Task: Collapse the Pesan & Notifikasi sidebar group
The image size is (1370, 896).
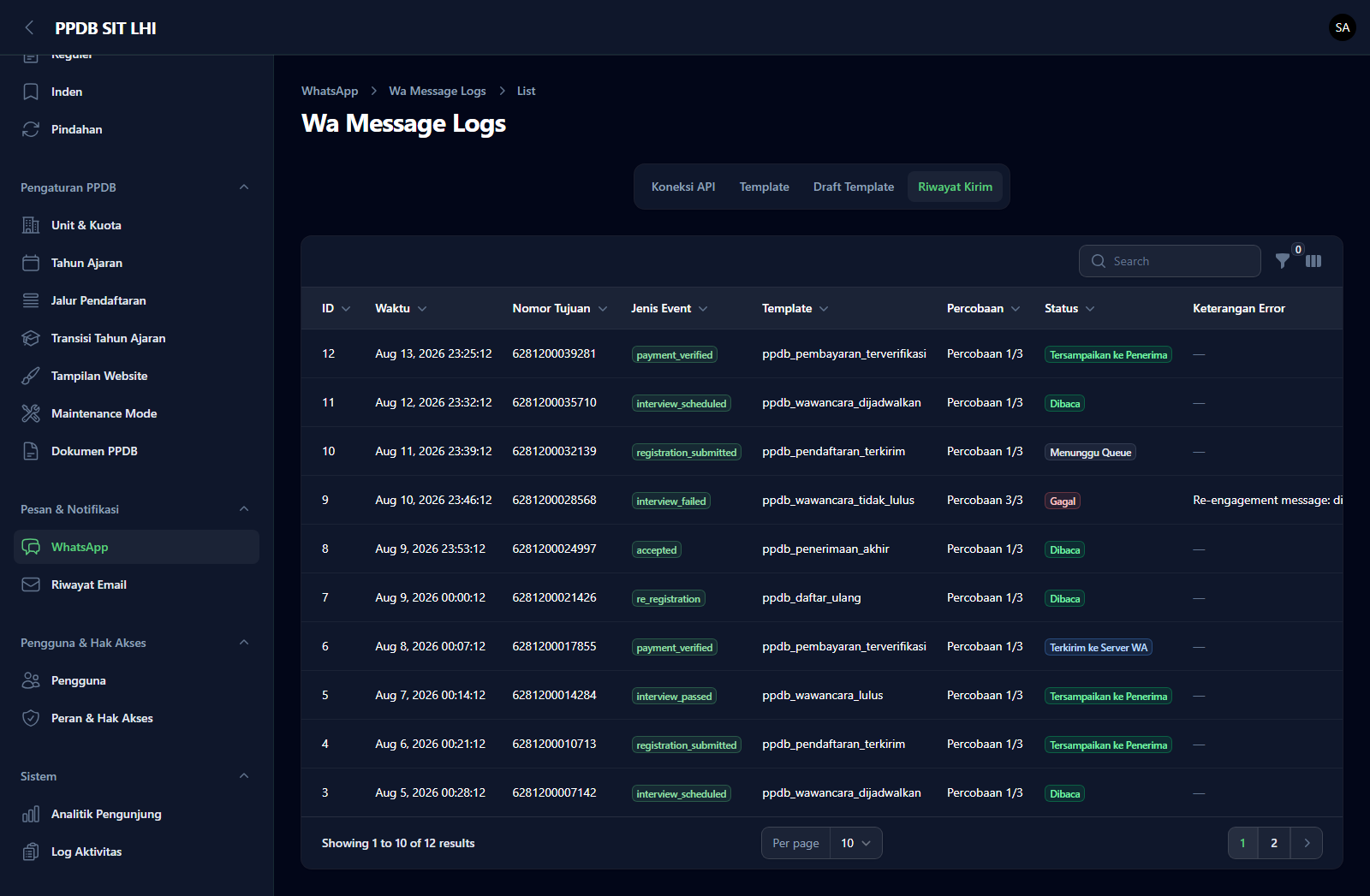Action: pyautogui.click(x=244, y=509)
